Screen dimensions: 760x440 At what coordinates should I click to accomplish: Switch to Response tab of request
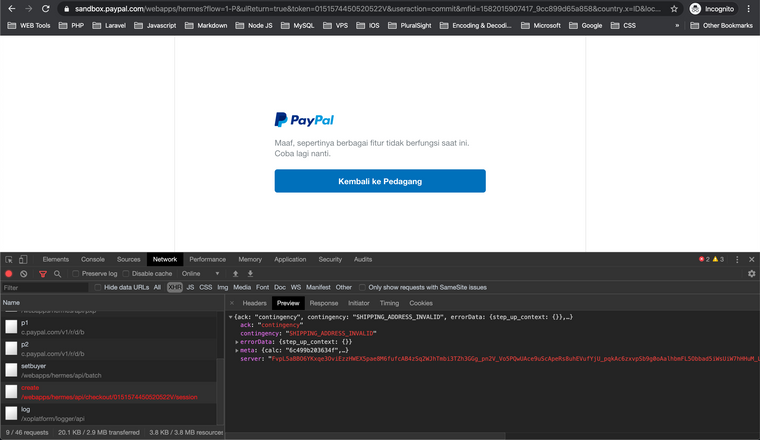324,303
